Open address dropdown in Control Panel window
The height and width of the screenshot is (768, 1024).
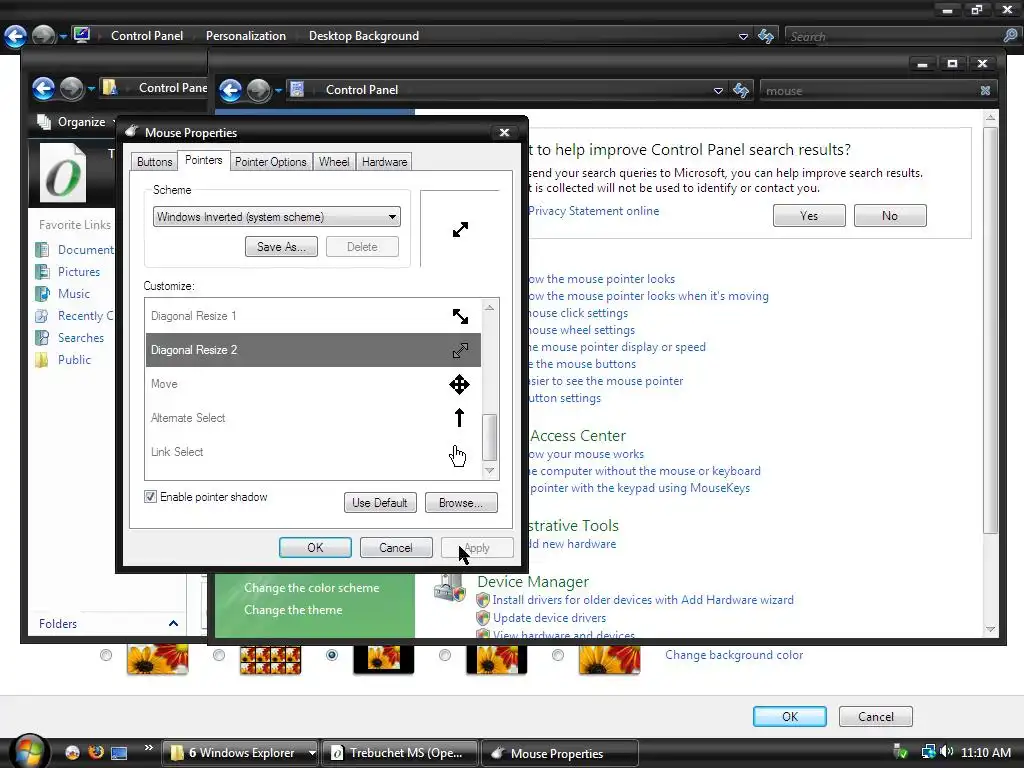coord(718,91)
